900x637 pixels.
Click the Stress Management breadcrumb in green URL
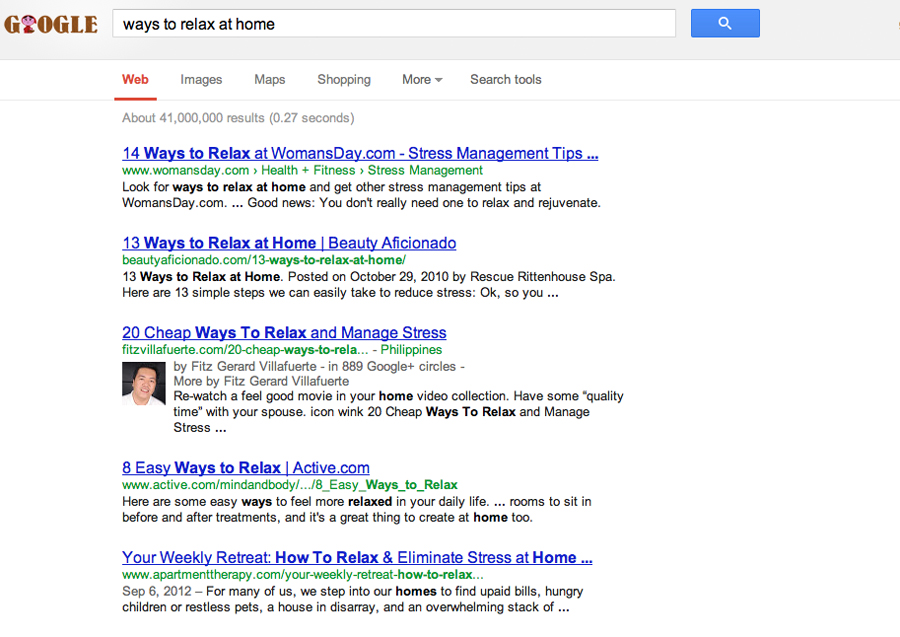click(425, 170)
